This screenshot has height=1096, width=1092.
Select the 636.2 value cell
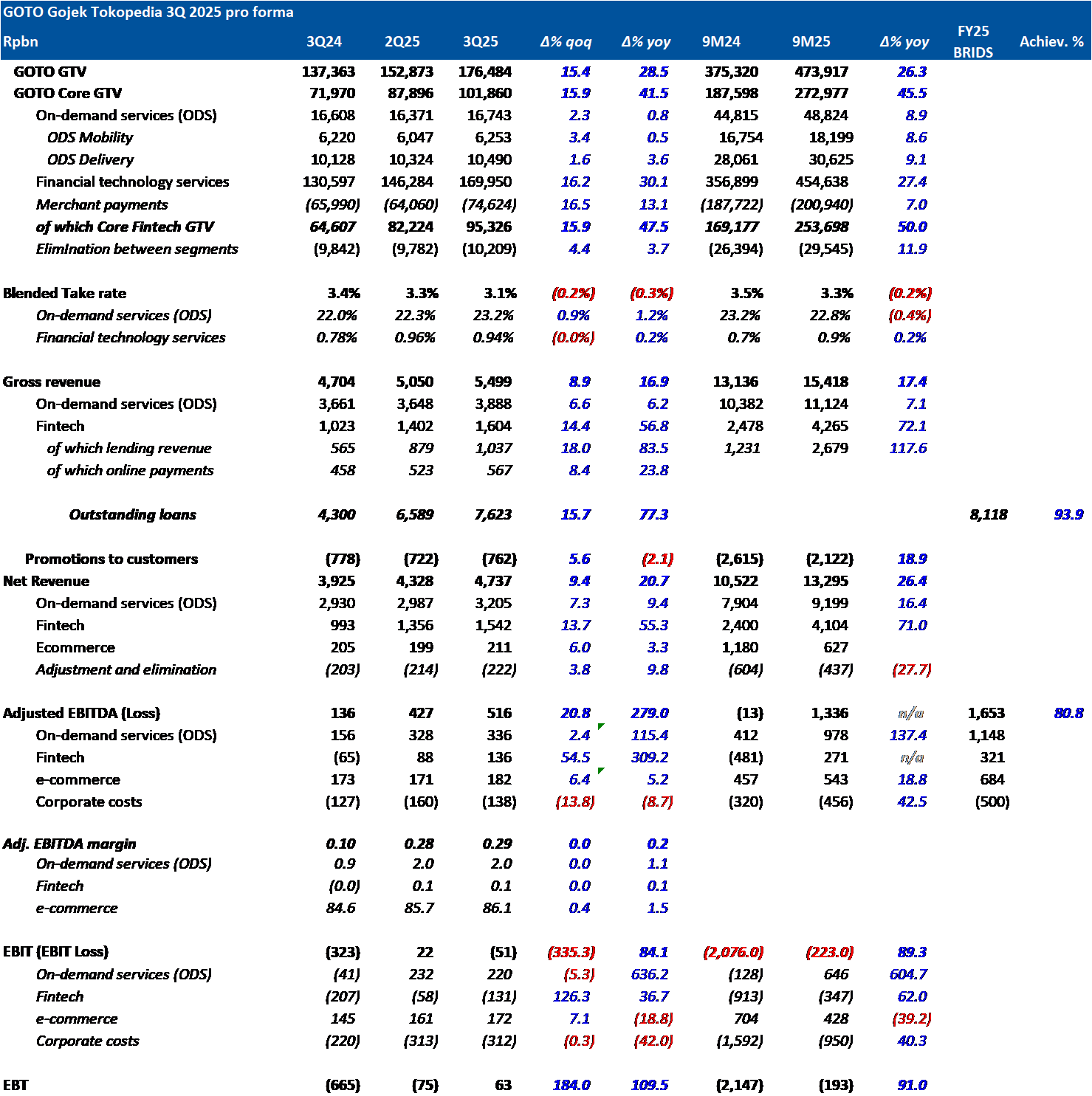pos(650,974)
